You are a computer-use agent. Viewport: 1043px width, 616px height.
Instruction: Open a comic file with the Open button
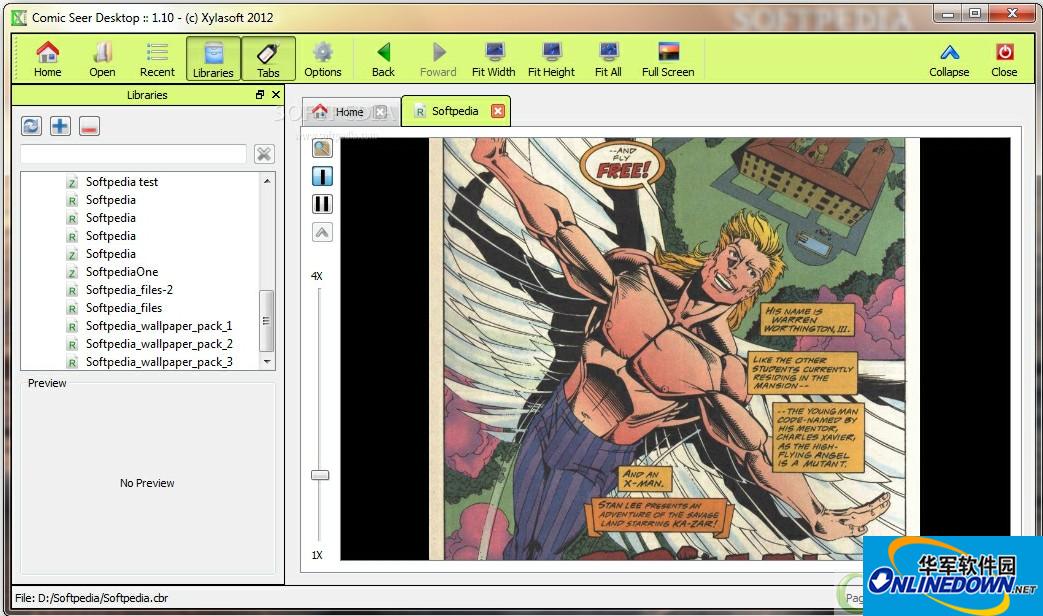tap(102, 59)
